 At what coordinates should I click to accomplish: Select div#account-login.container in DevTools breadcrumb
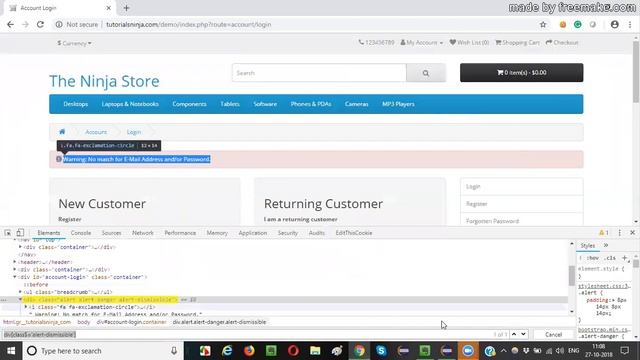131,322
